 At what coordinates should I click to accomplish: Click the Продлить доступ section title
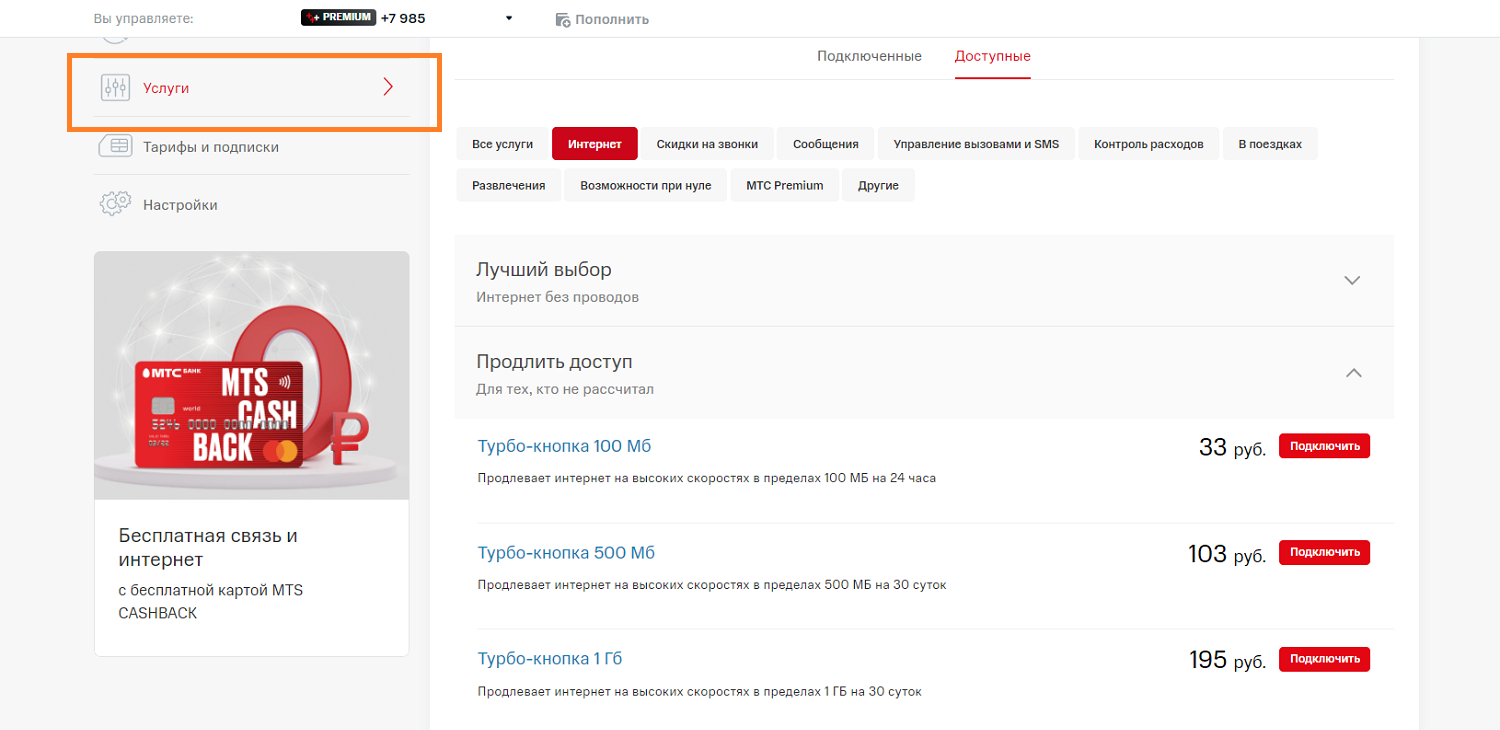[x=554, y=362]
